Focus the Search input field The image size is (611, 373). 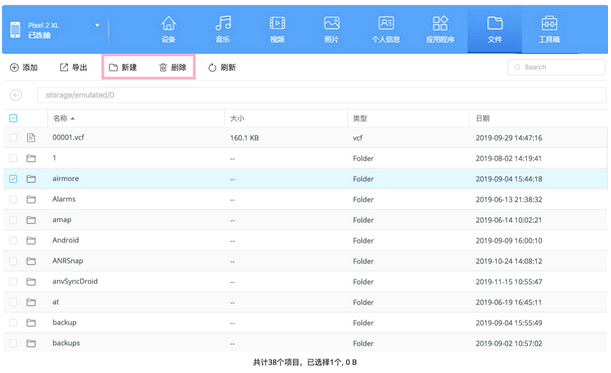(x=556, y=67)
